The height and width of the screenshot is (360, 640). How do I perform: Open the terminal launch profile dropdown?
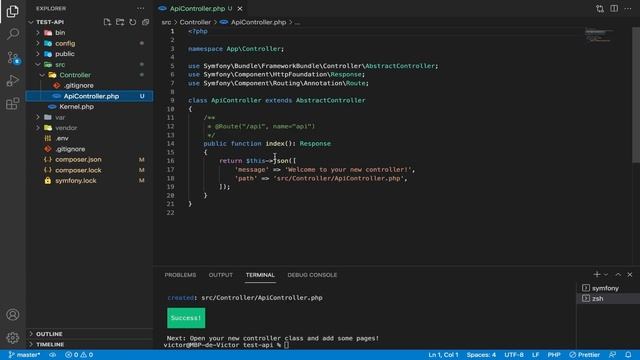(x=606, y=275)
